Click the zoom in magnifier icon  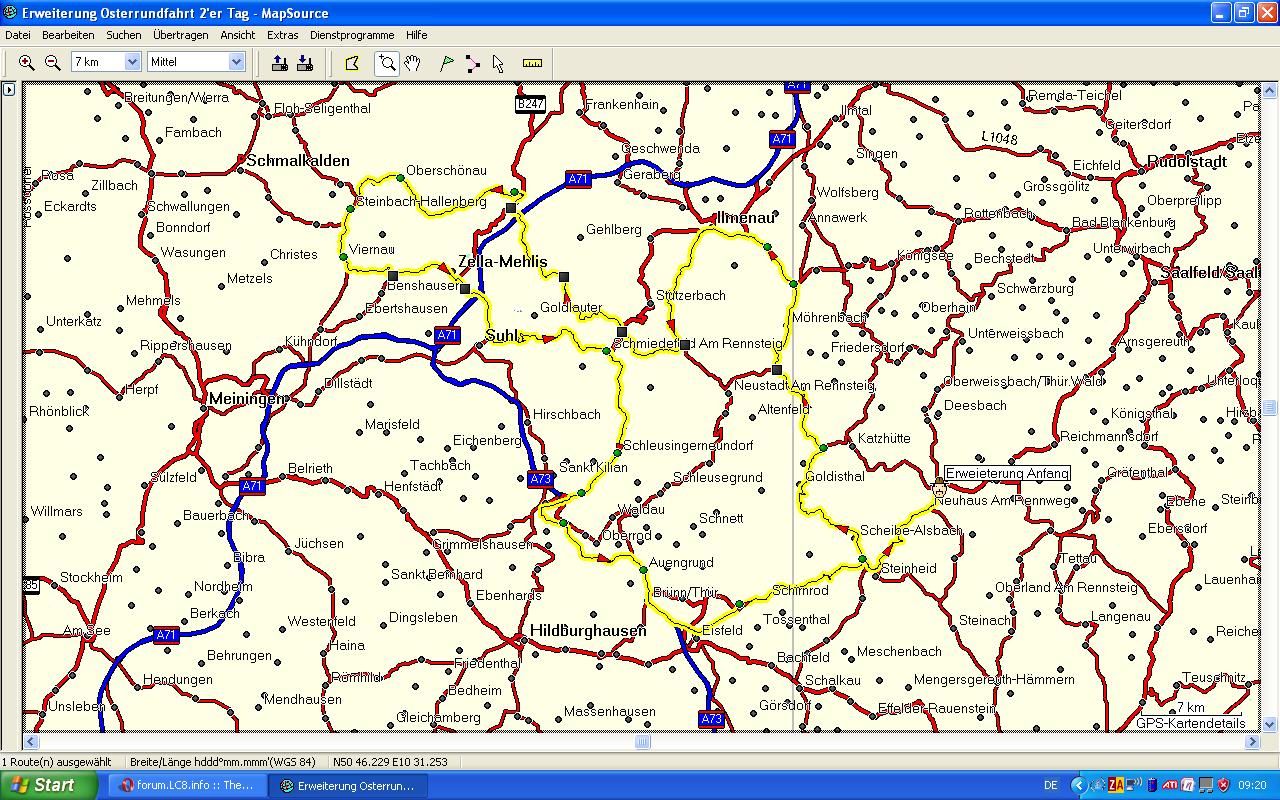tap(27, 62)
